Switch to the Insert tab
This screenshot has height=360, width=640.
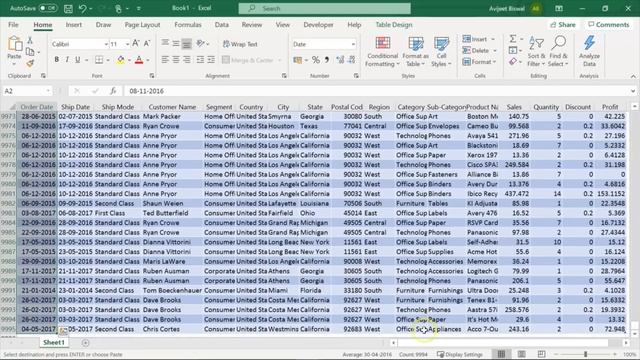click(x=73, y=24)
